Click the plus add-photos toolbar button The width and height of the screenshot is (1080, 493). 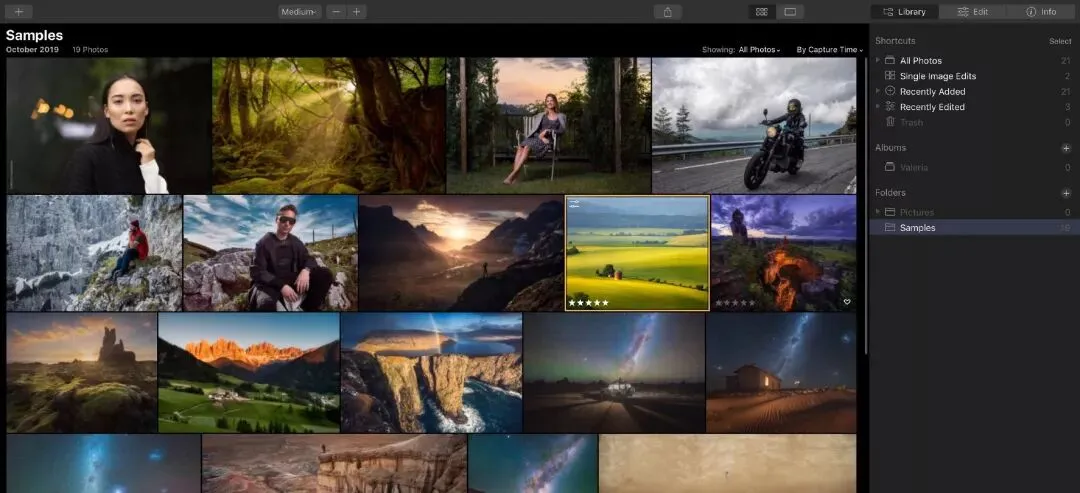click(x=19, y=12)
